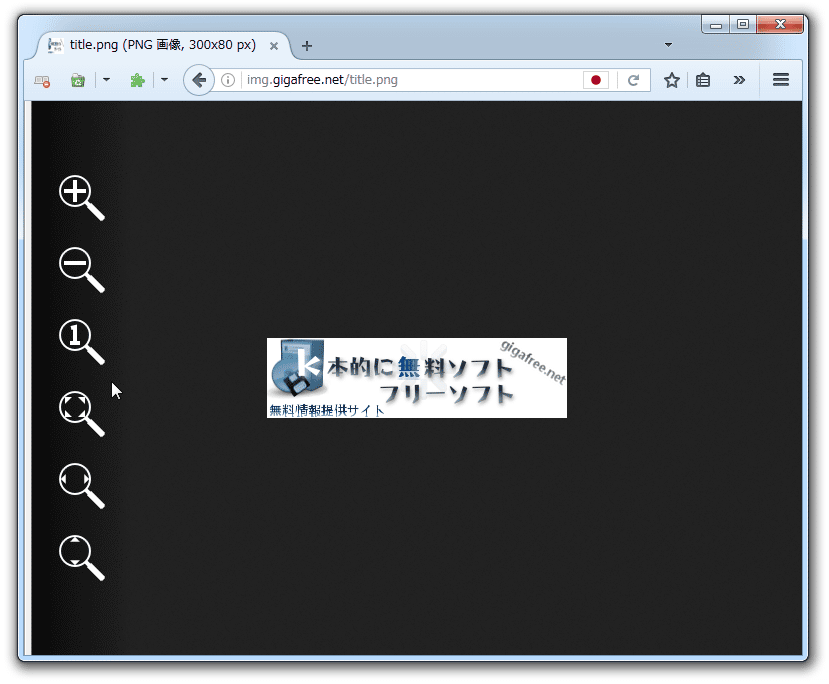
Task: Close the title.png tab
Action: click(x=274, y=46)
